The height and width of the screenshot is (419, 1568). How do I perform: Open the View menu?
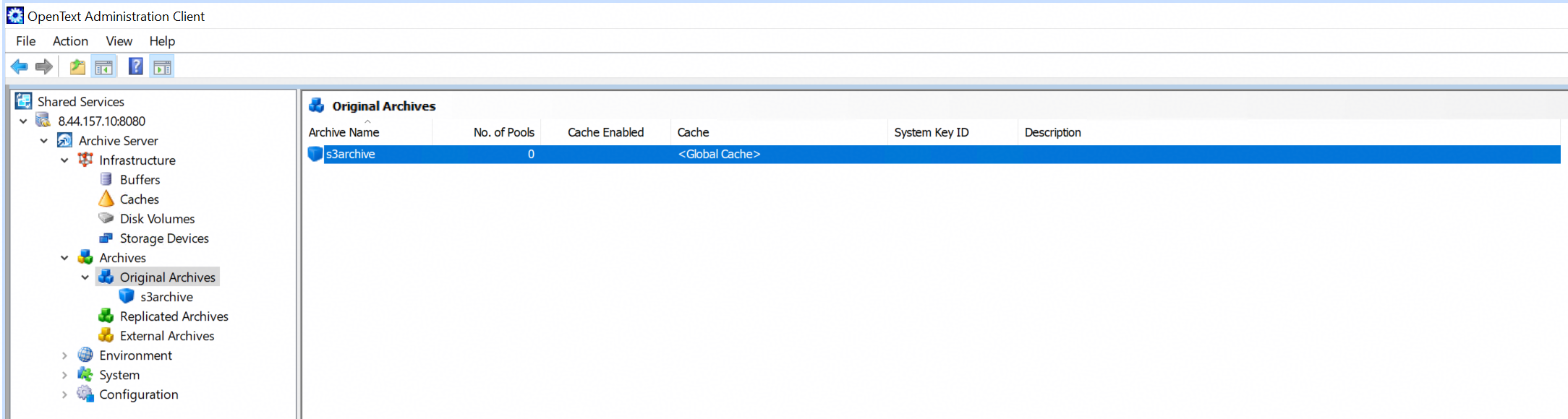tap(119, 41)
